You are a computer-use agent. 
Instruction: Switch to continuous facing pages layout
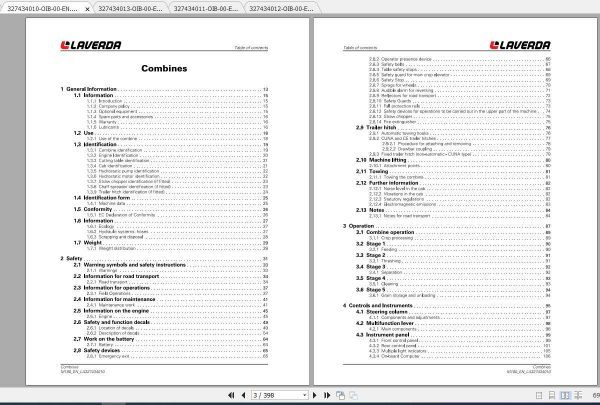pos(578,395)
